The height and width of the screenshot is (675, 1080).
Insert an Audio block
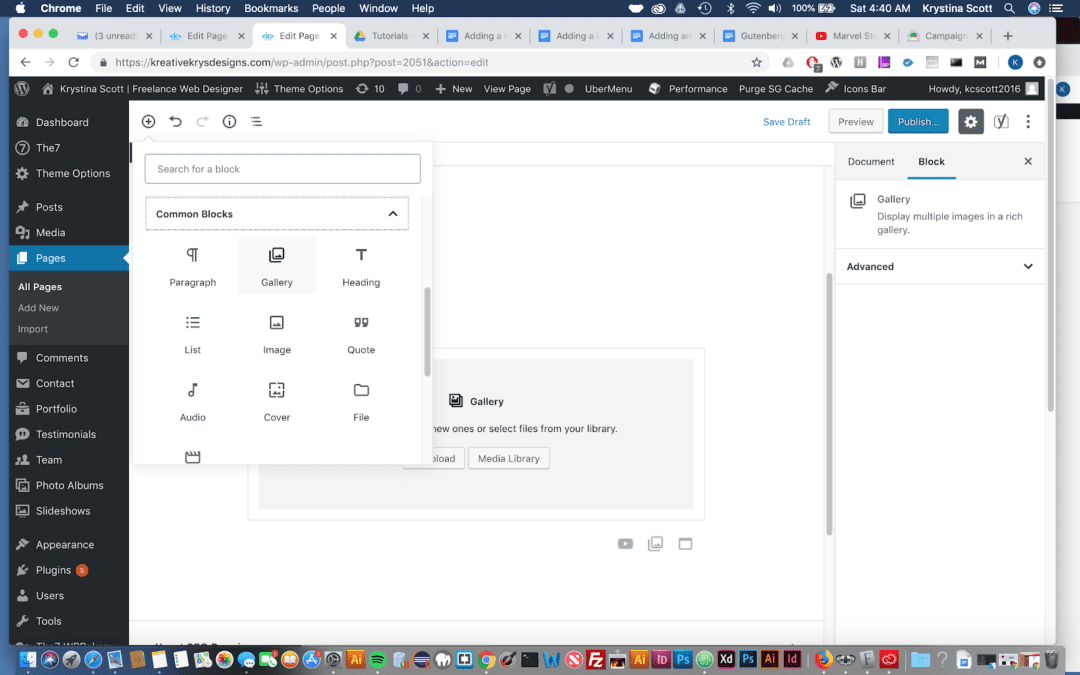tap(193, 402)
